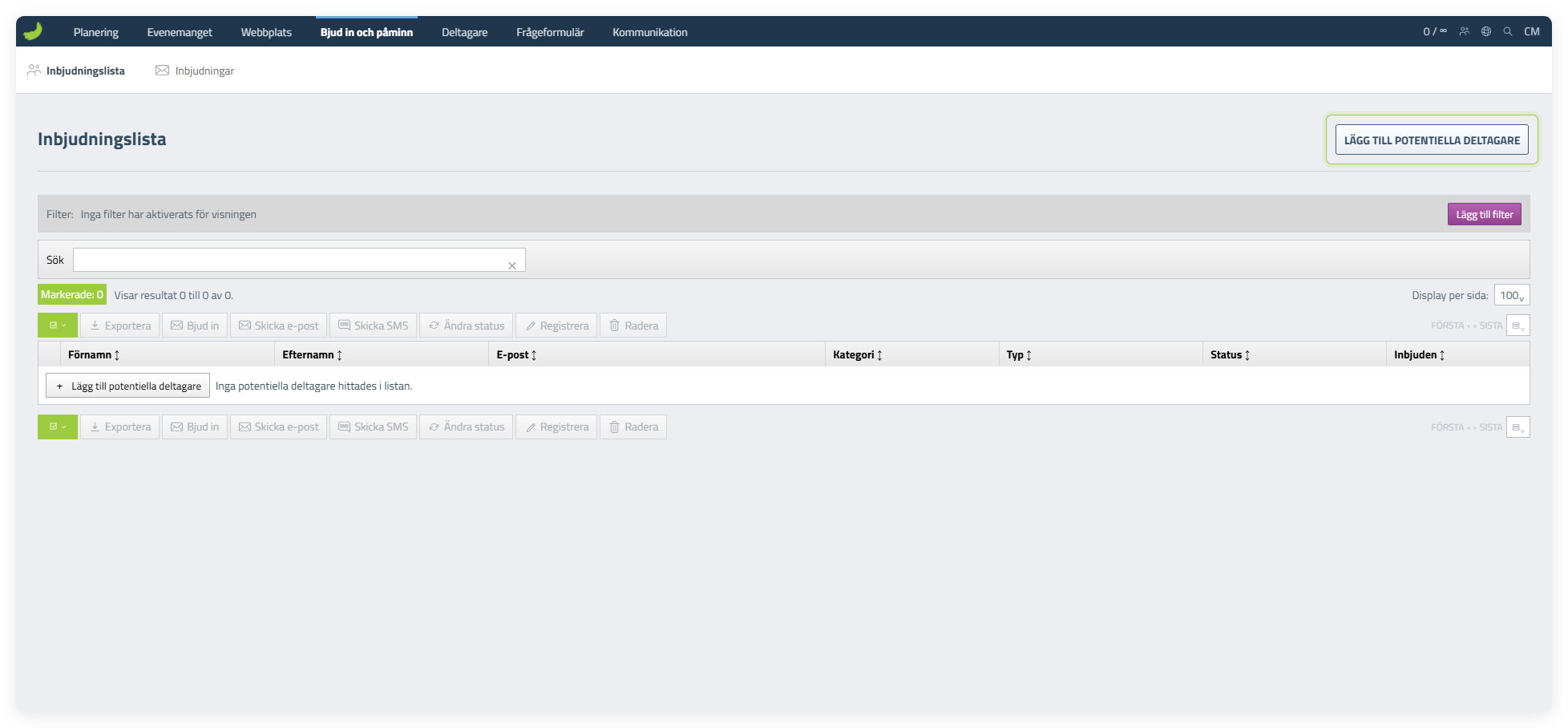The image size is (1568, 728).
Task: Click the lower Exportera button
Action: pos(120,427)
